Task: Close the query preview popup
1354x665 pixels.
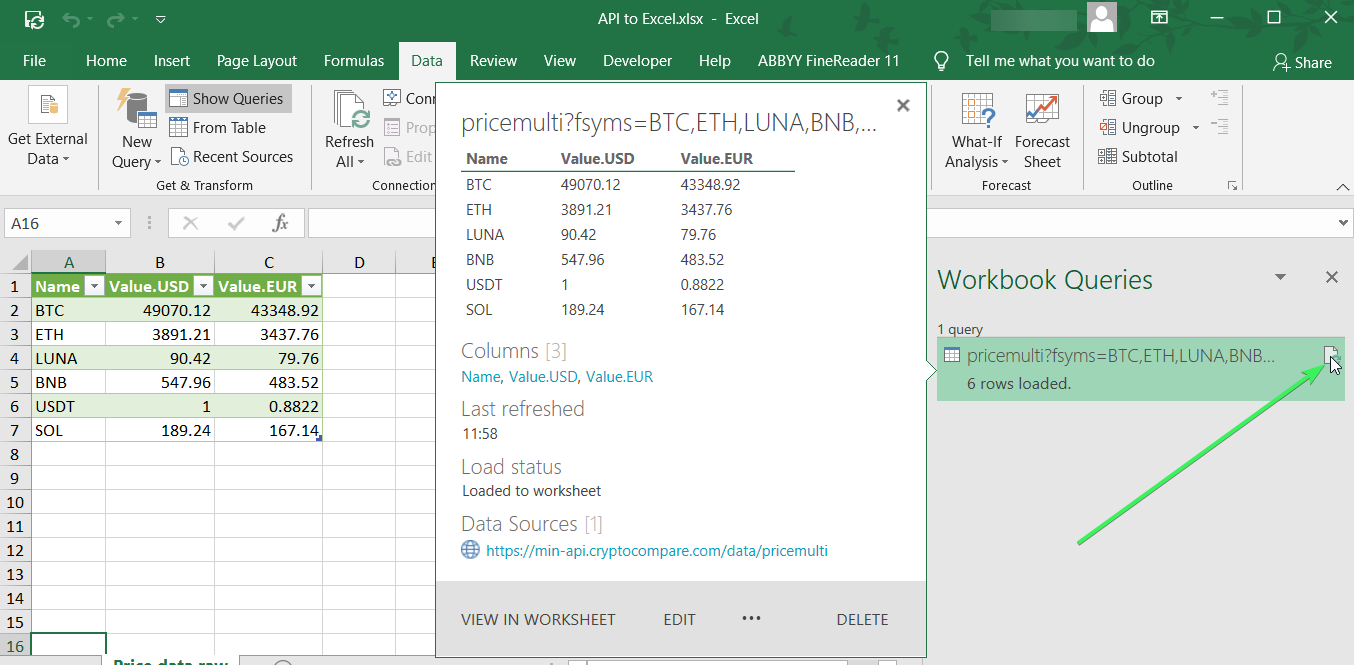Action: click(x=903, y=105)
